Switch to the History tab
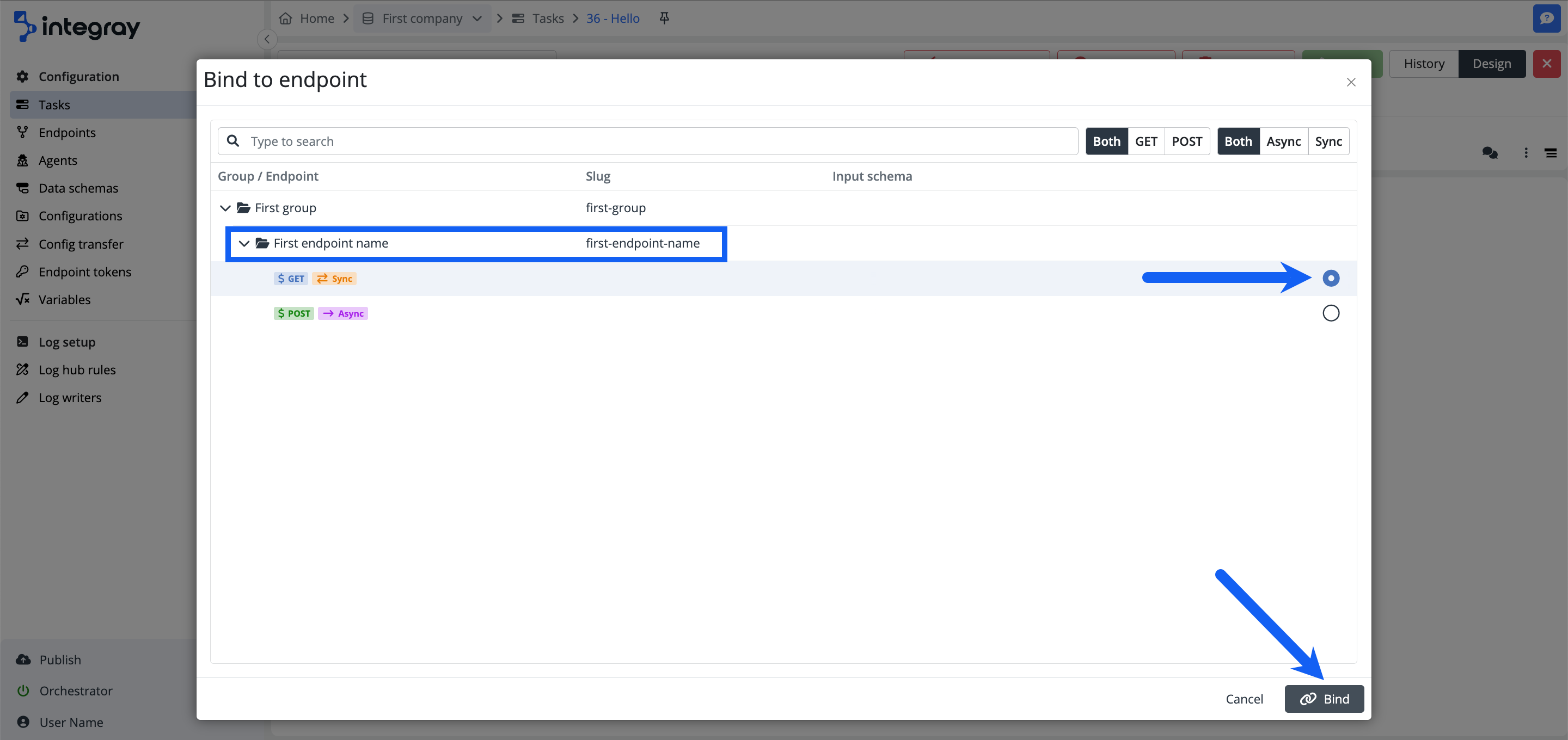The height and width of the screenshot is (740, 1568). pos(1424,63)
